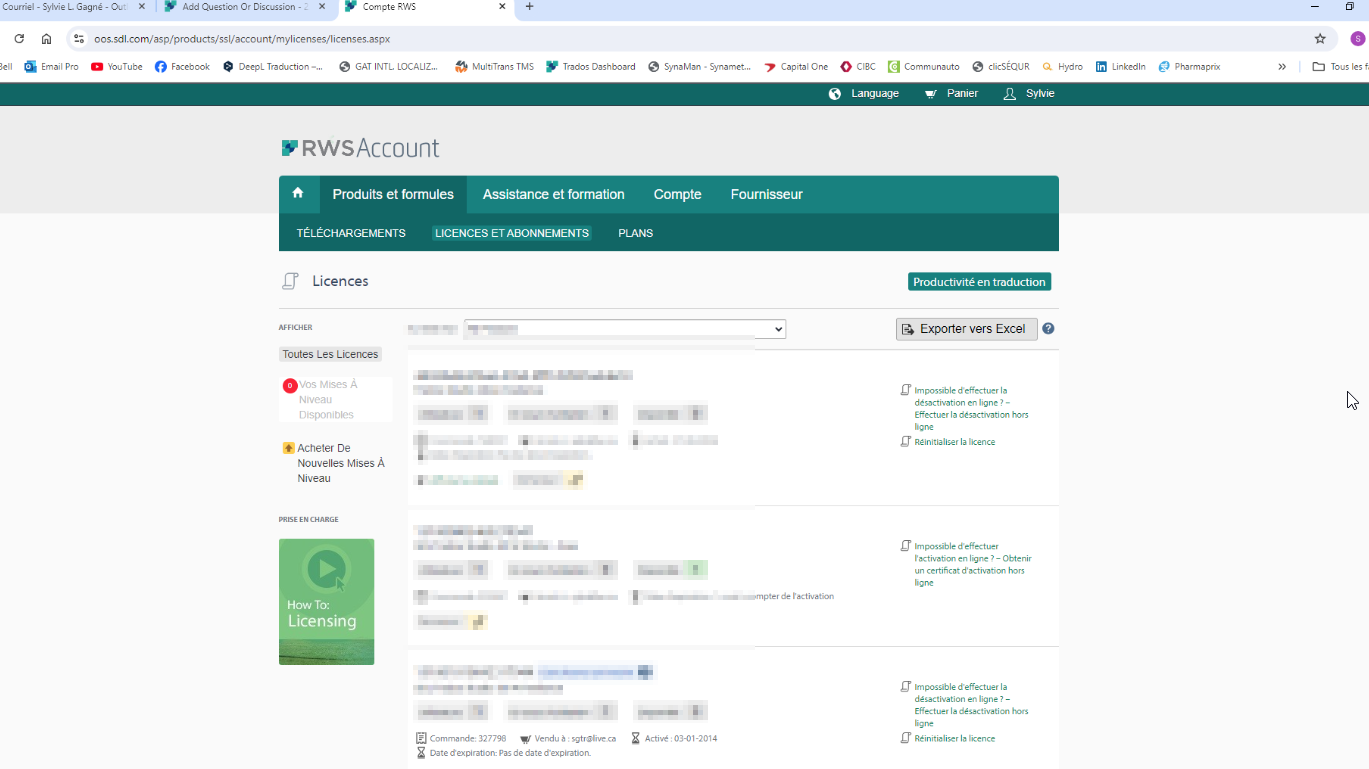
Task: Open the Fournisseur tab
Action: (766, 194)
